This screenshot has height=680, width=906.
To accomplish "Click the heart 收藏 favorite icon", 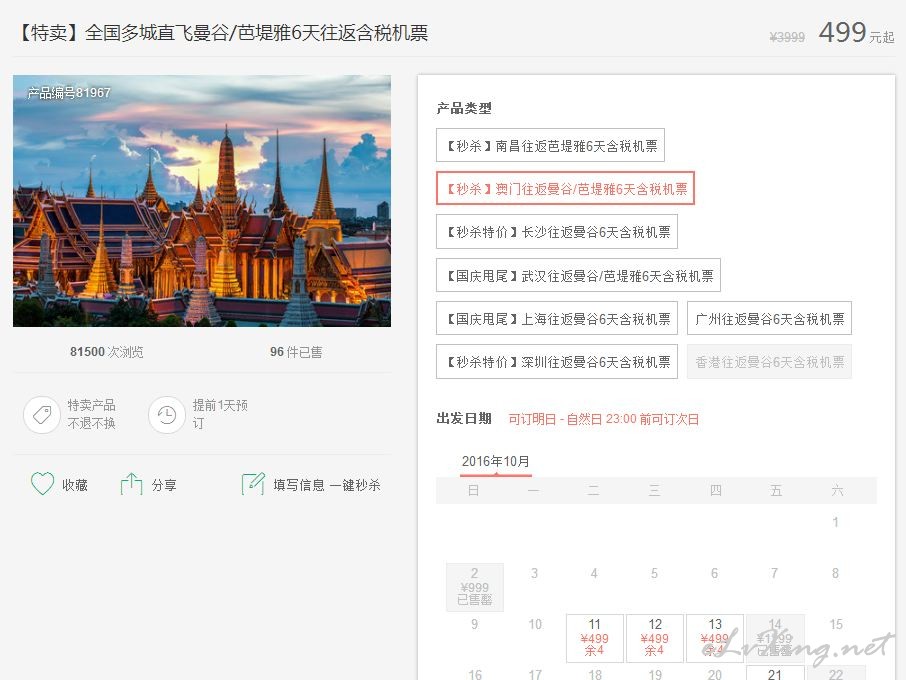I will (x=42, y=484).
